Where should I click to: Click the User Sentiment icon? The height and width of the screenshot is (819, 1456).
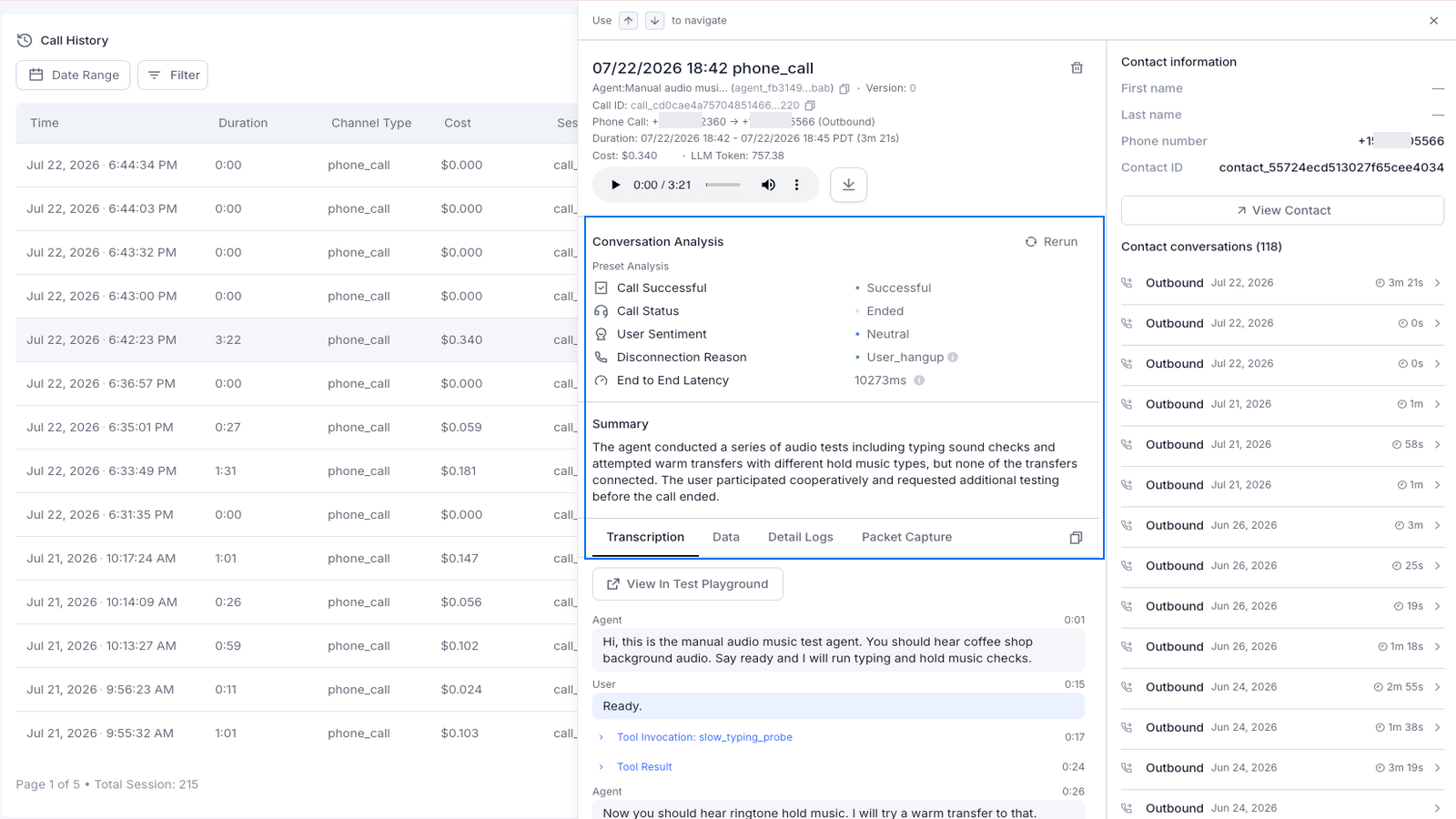(601, 334)
